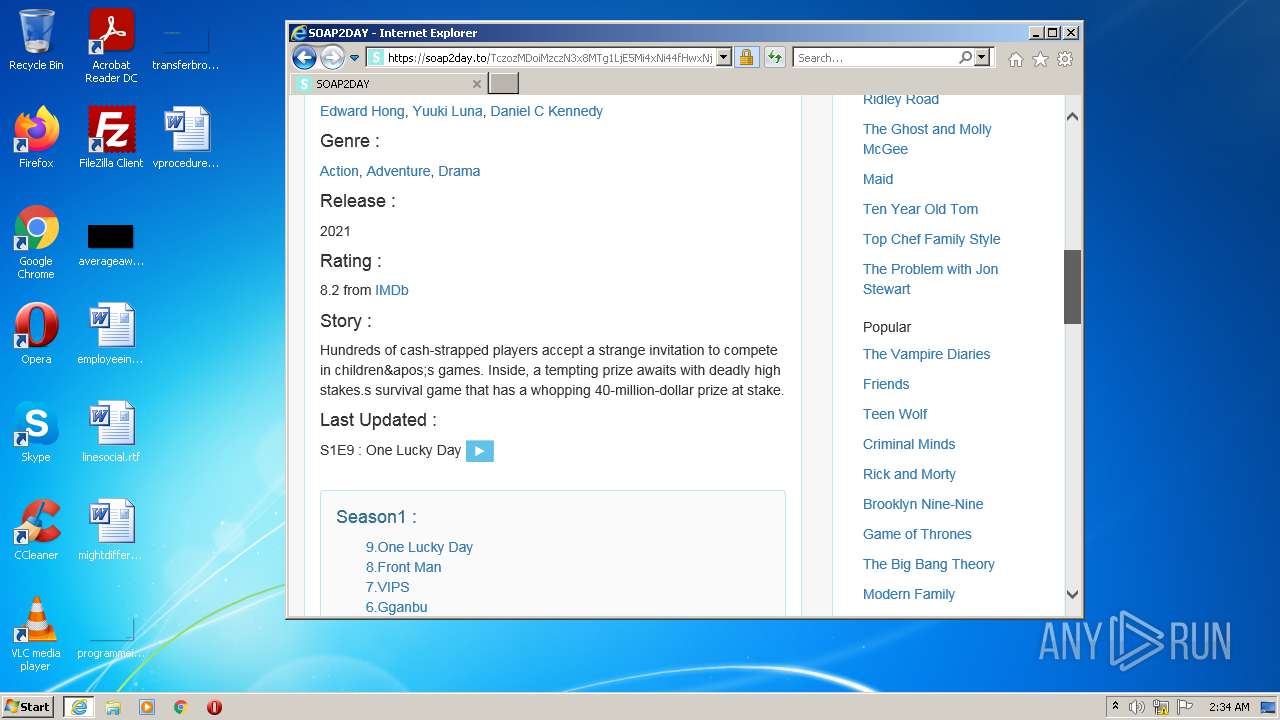Click the security lock icon
1280x720 pixels.
[x=746, y=58]
